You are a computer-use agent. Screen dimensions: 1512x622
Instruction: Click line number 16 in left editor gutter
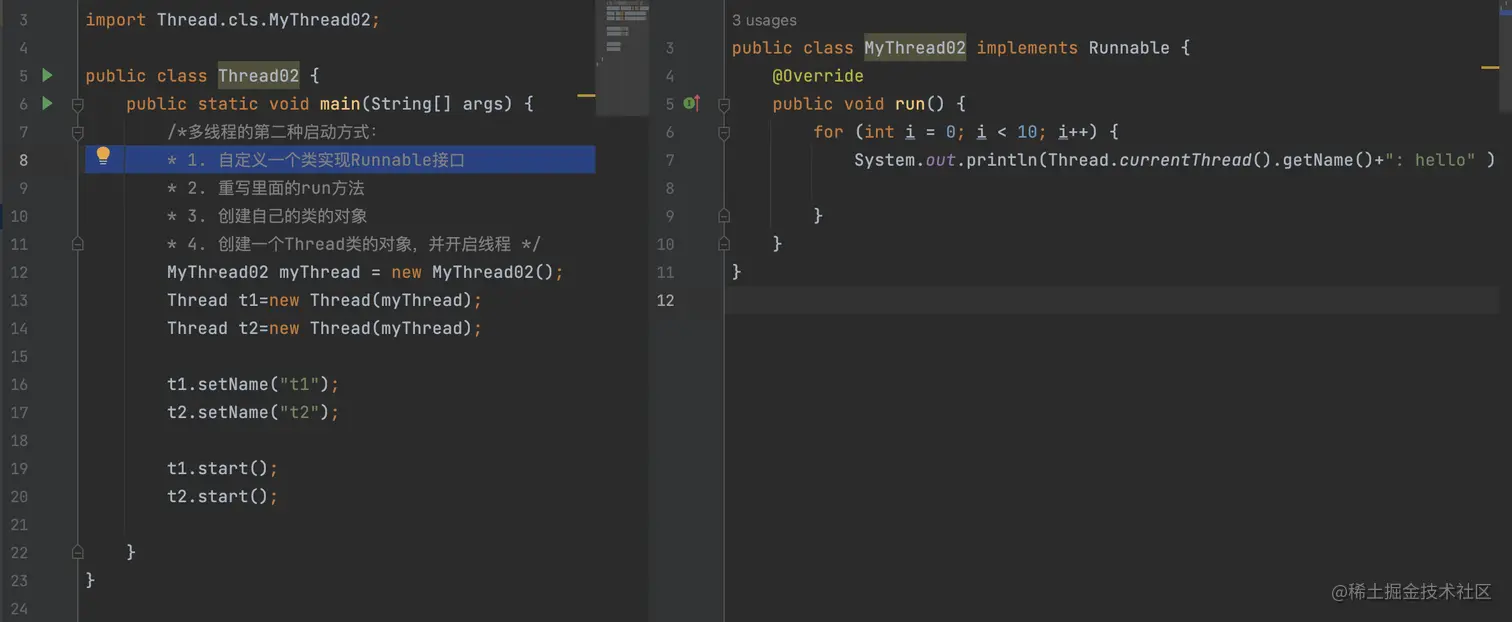click(20, 384)
